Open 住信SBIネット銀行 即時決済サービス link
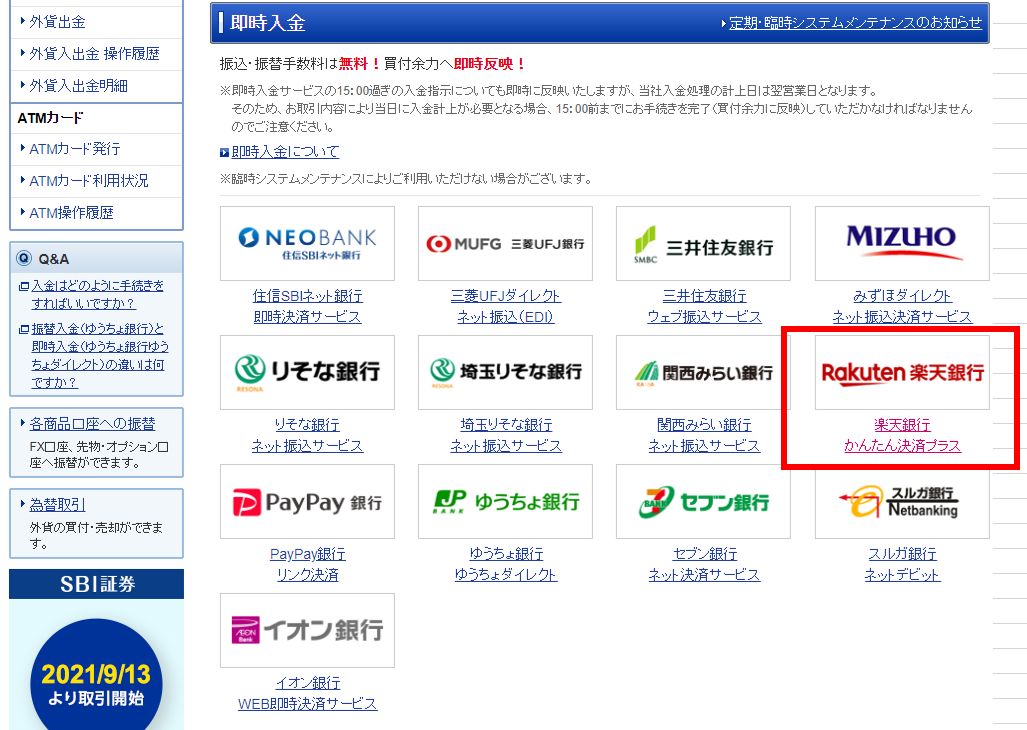The height and width of the screenshot is (730, 1027). pyautogui.click(x=307, y=306)
